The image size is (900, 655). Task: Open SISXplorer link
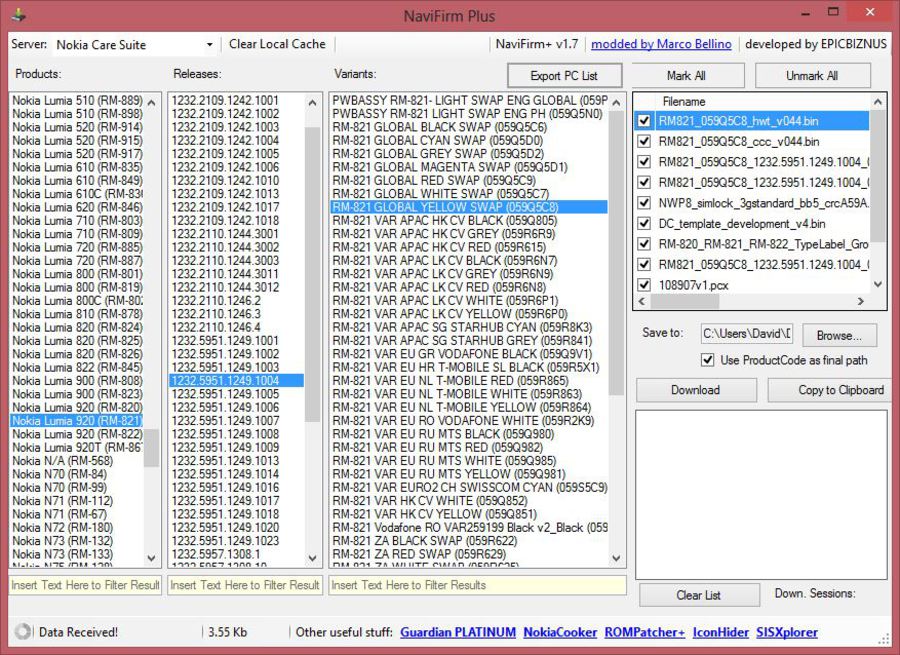787,632
